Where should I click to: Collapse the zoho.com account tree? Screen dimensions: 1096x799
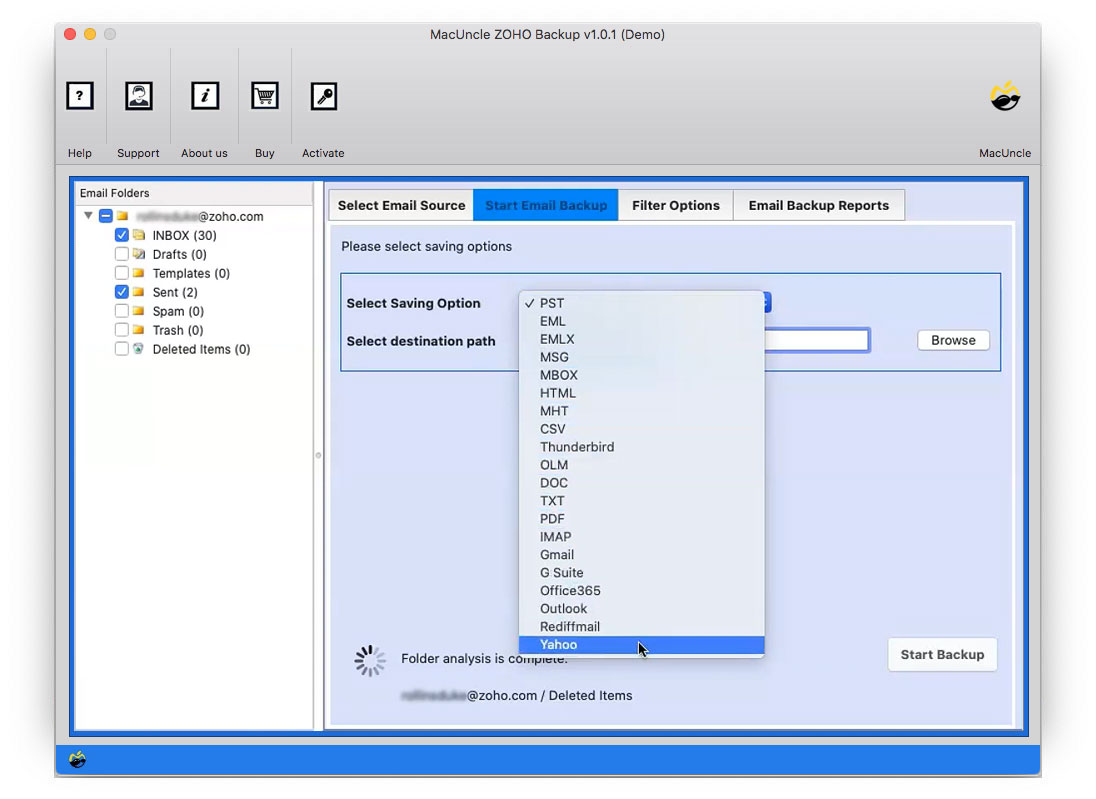click(x=88, y=215)
